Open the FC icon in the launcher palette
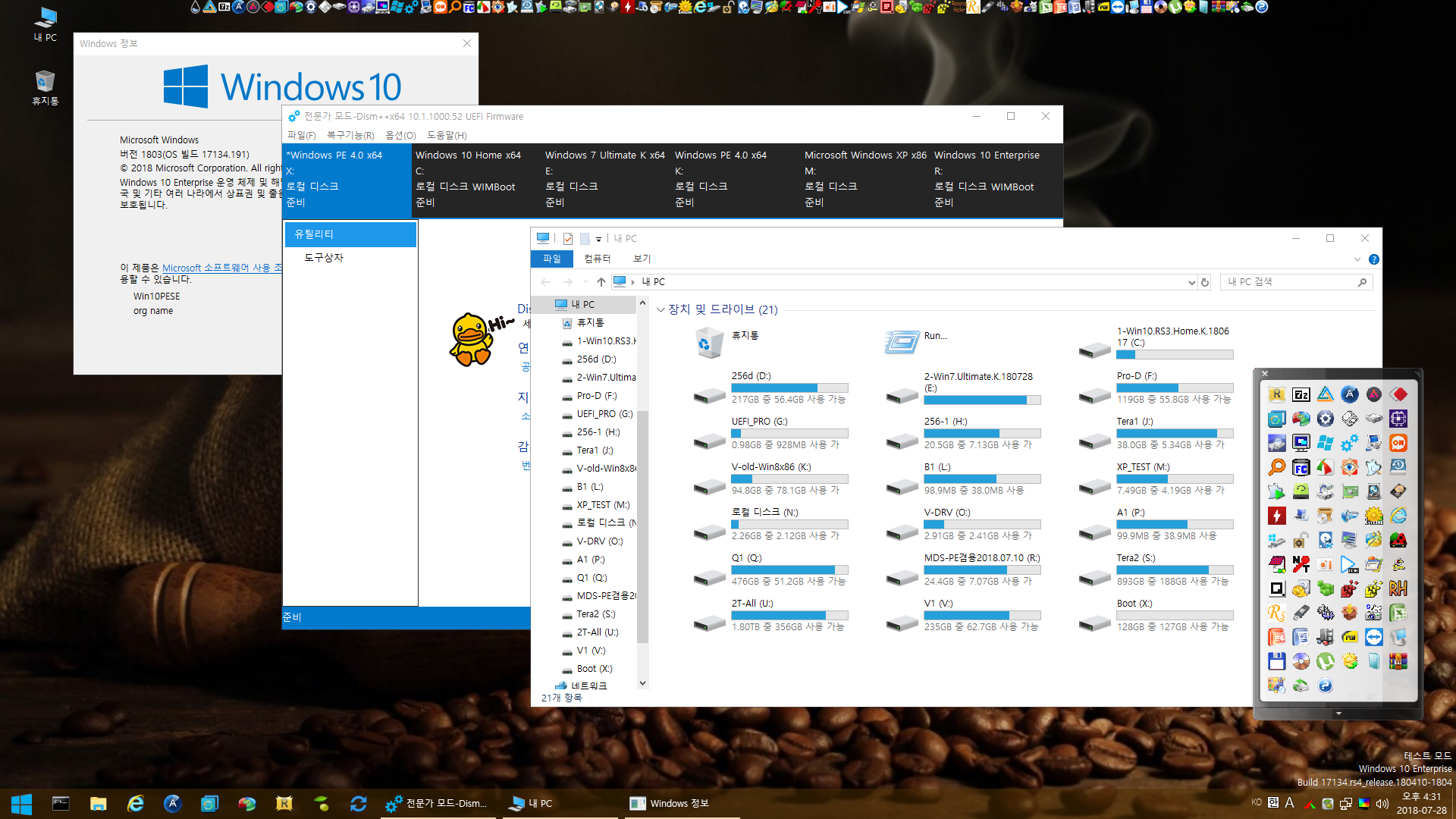1456x819 pixels. 1301,467
